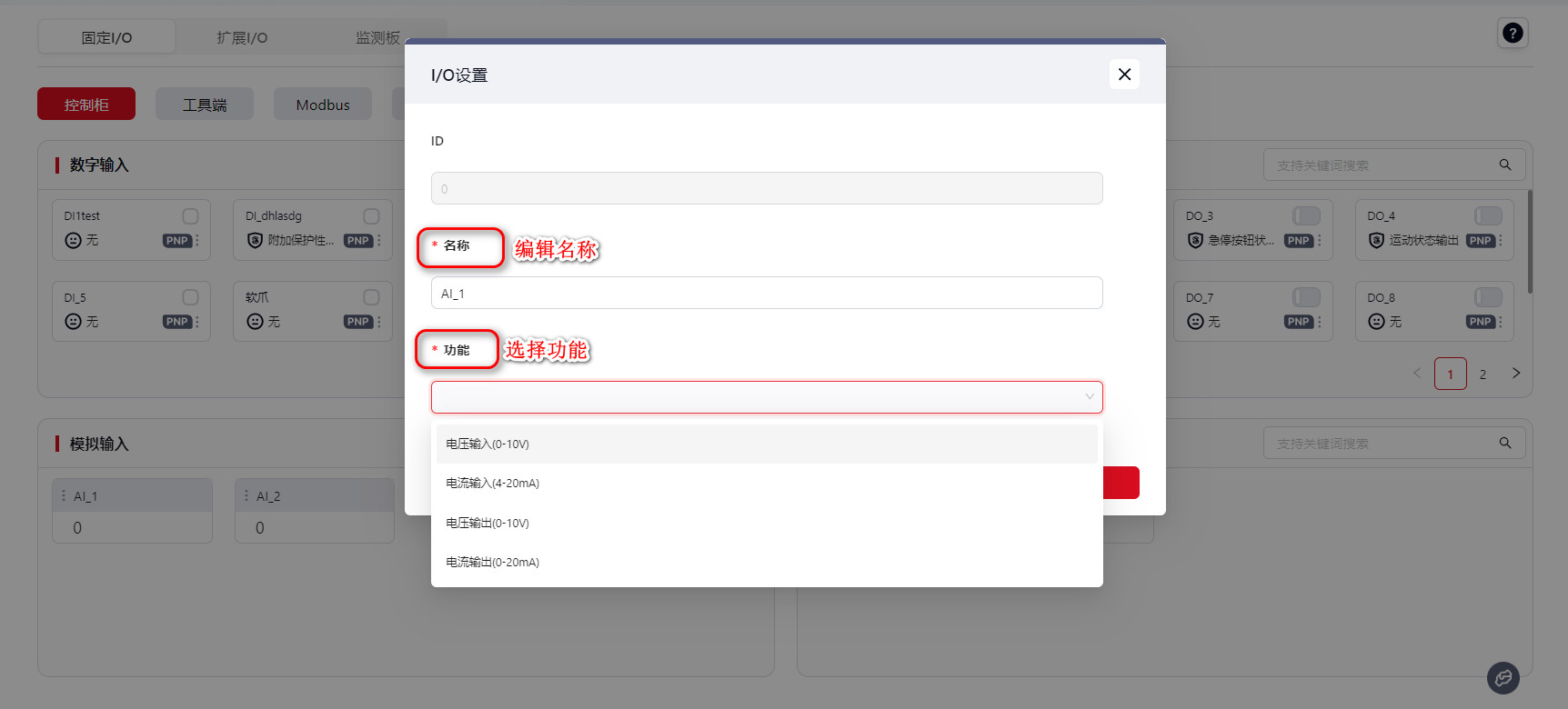Click the help question mark icon
The height and width of the screenshot is (709, 1568).
tap(1513, 34)
